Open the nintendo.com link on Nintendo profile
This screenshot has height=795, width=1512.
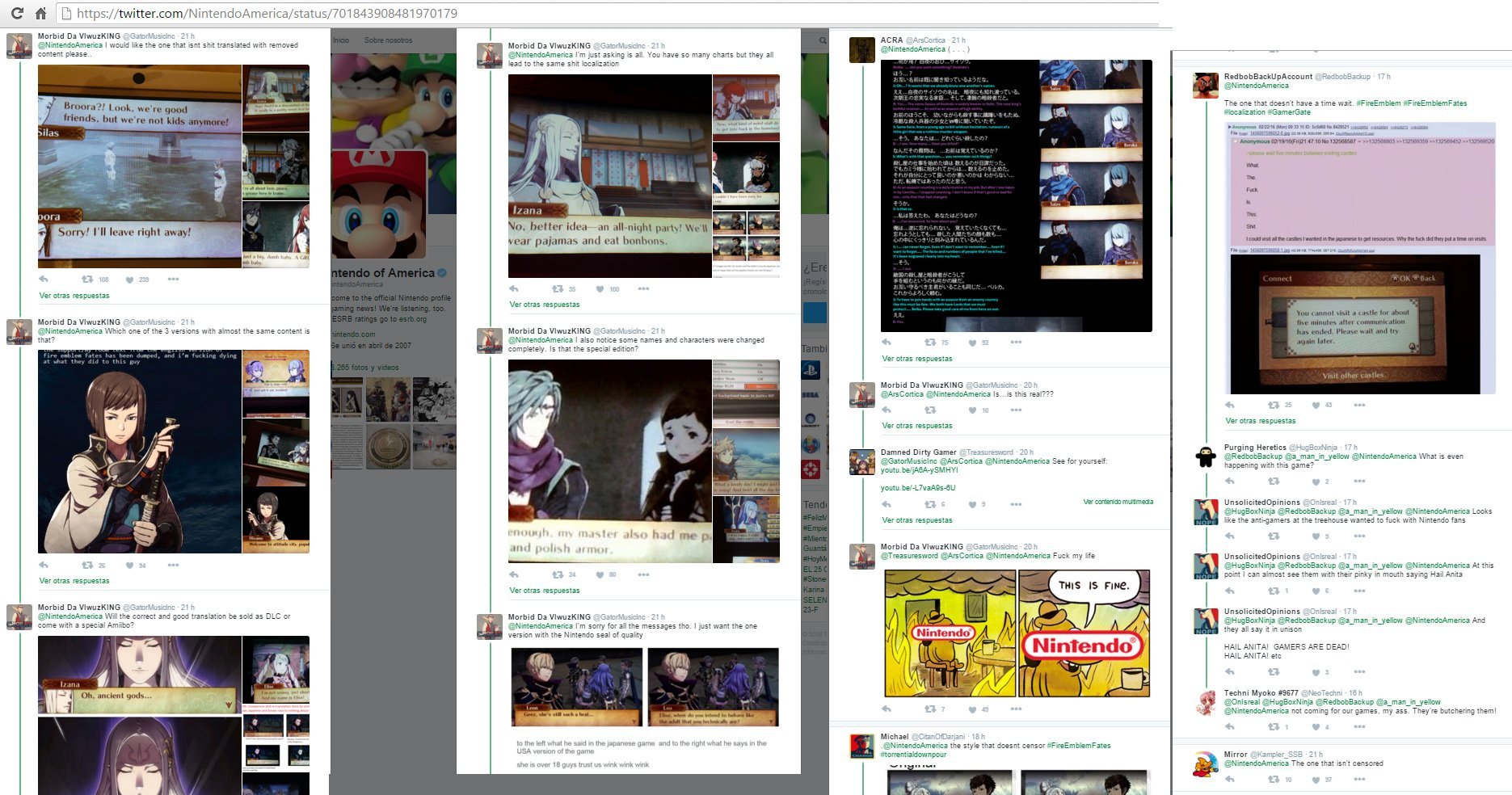click(x=353, y=334)
